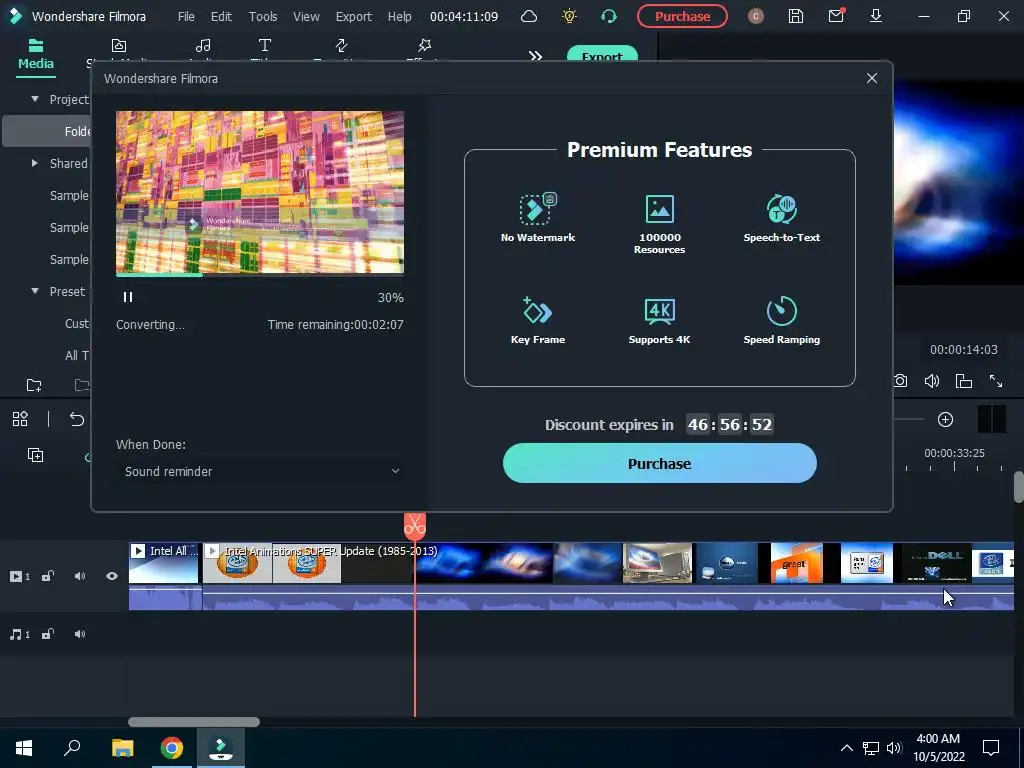Click the red playhead scissors marker
The image size is (1024, 768).
(x=415, y=525)
